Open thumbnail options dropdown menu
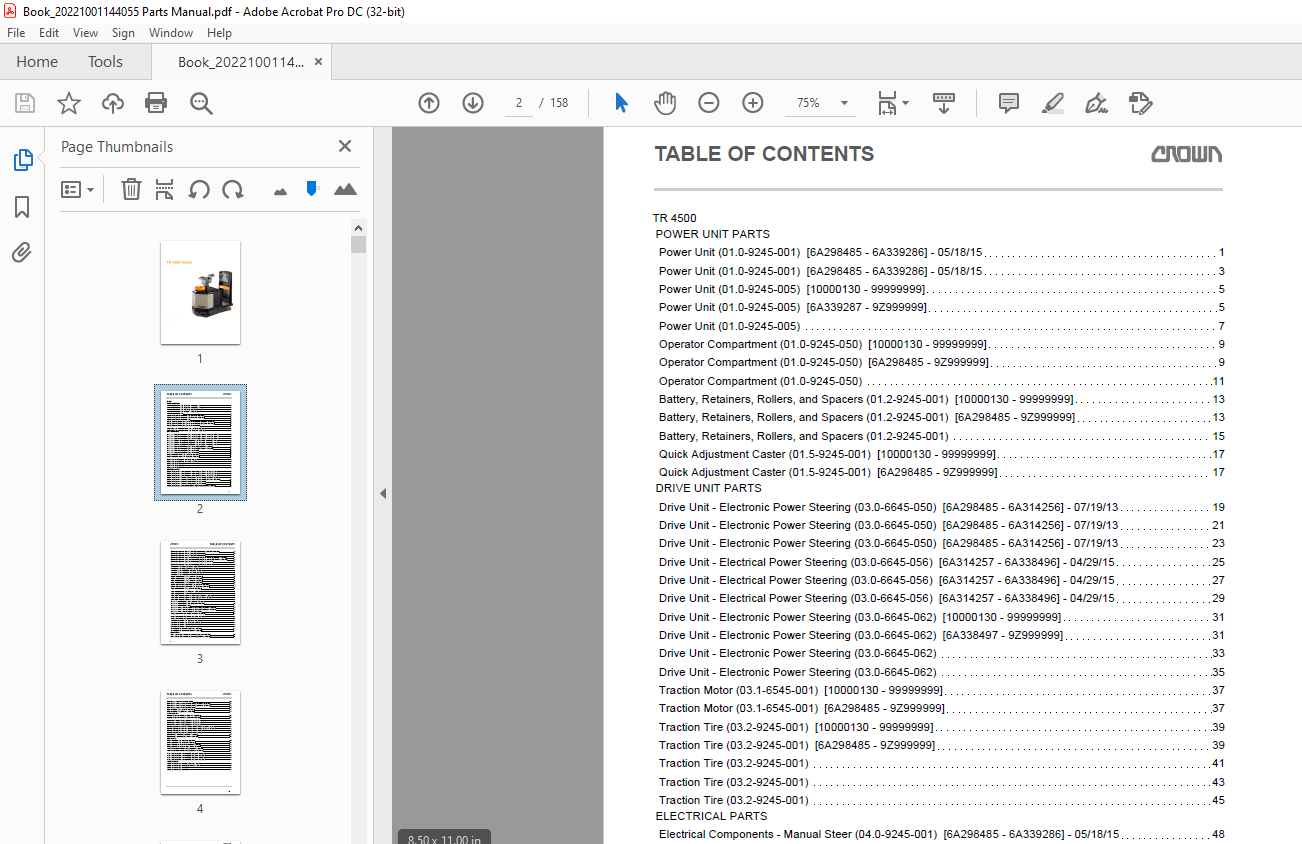1302x844 pixels. click(x=78, y=189)
